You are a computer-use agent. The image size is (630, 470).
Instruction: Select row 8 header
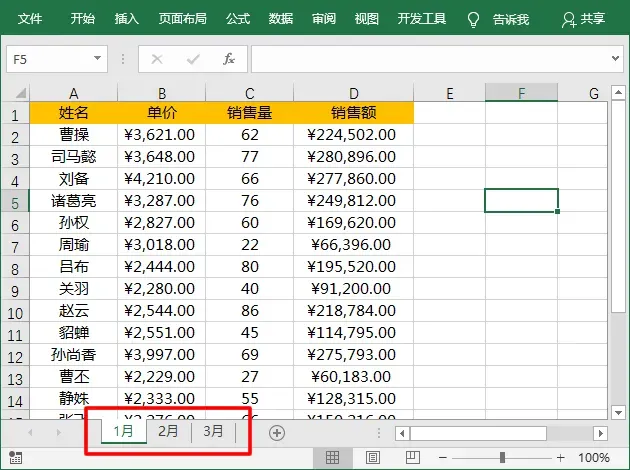pyautogui.click(x=15, y=269)
